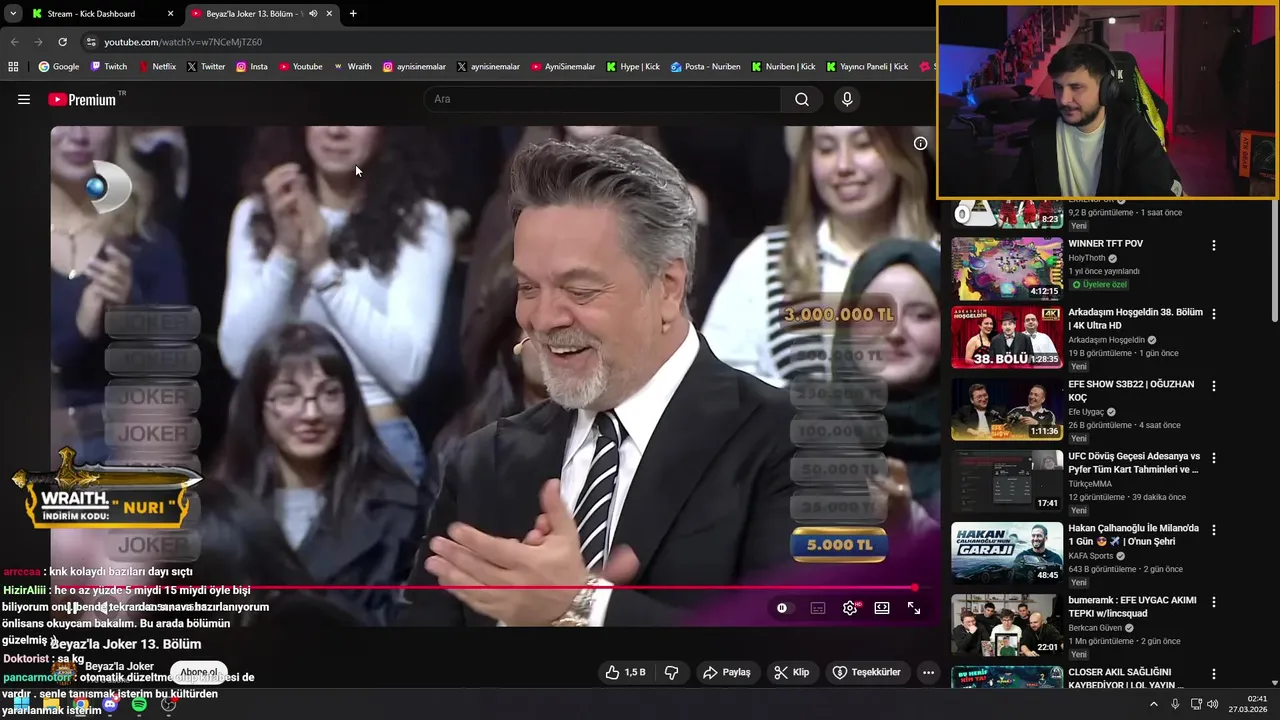Open Beyaz'la Joker channel avatar
This screenshot has height=720, width=1280.
(x=66, y=672)
